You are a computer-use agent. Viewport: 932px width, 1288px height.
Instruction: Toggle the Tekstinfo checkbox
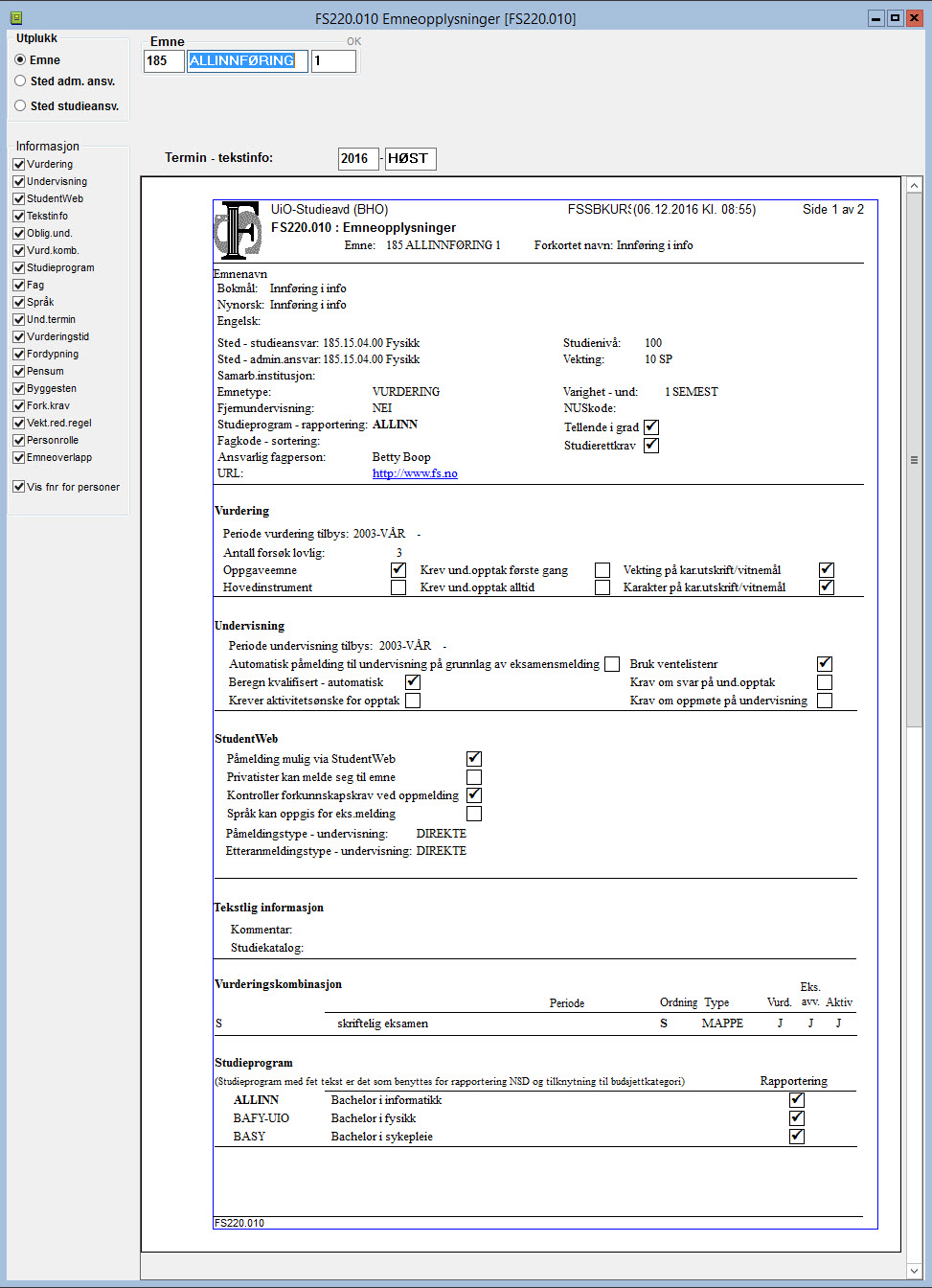[x=18, y=216]
